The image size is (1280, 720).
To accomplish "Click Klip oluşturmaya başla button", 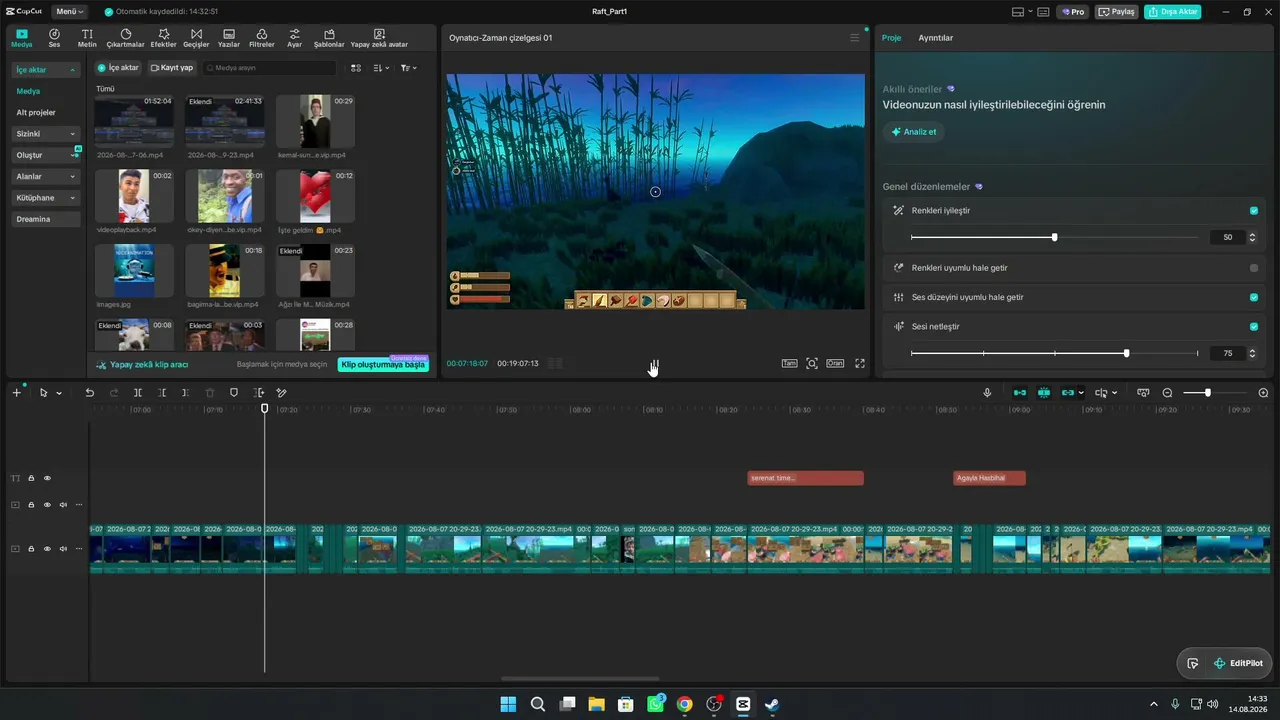I will pos(383,365).
